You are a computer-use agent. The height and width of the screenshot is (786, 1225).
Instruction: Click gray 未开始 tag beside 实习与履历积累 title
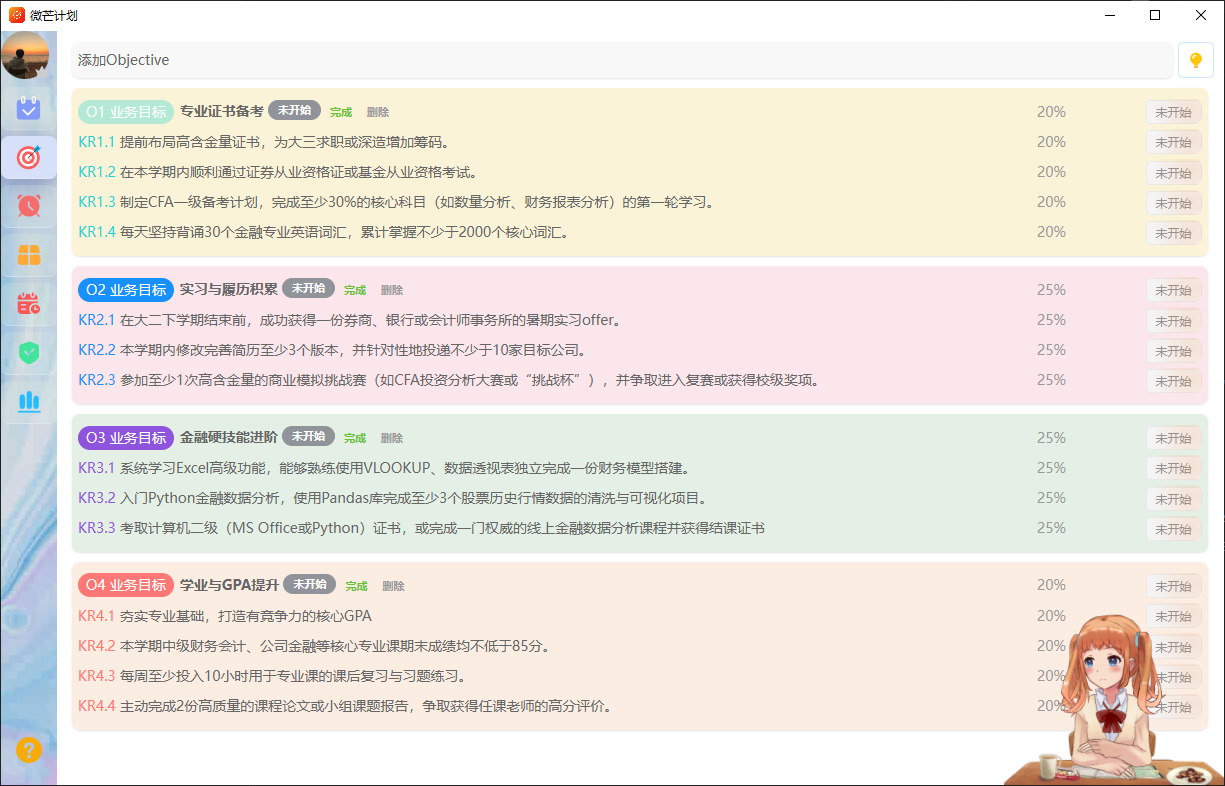[308, 288]
